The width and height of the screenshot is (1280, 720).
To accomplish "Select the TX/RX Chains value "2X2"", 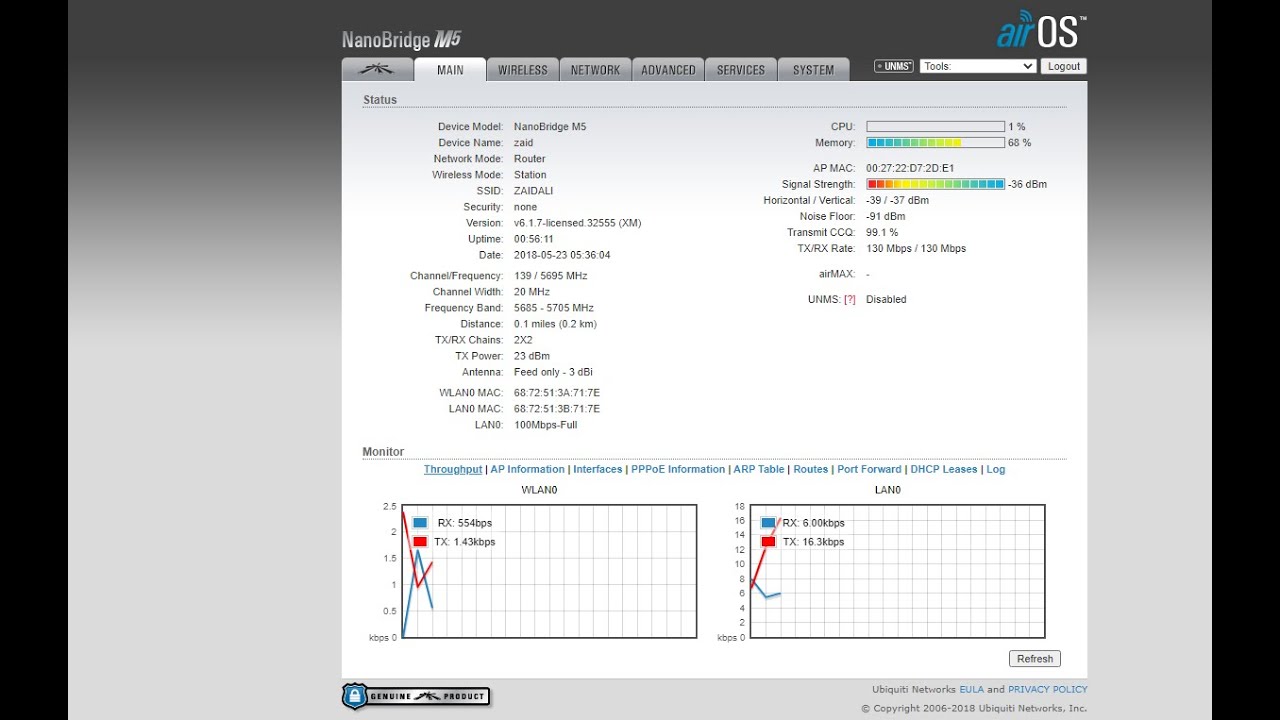I will [523, 340].
